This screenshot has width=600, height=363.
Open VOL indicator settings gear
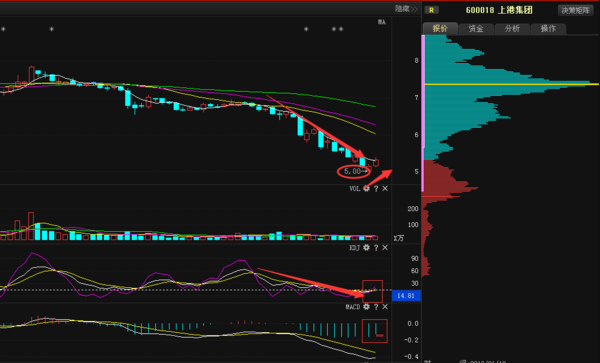(x=367, y=189)
